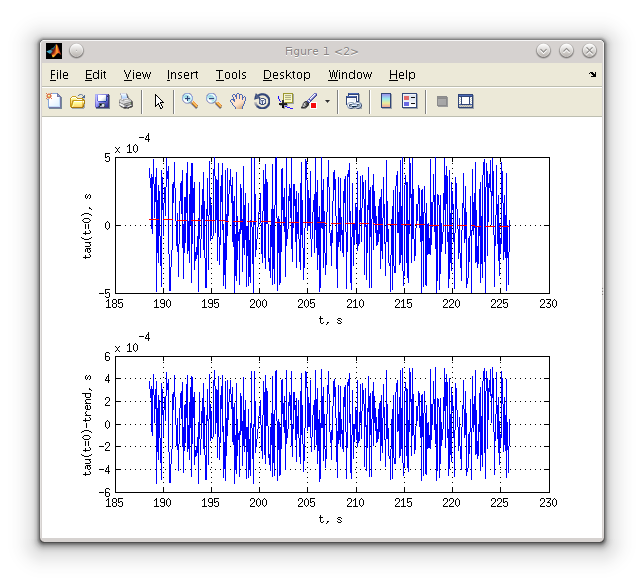Save the figure using the floppy disk icon
644x582 pixels.
101,101
